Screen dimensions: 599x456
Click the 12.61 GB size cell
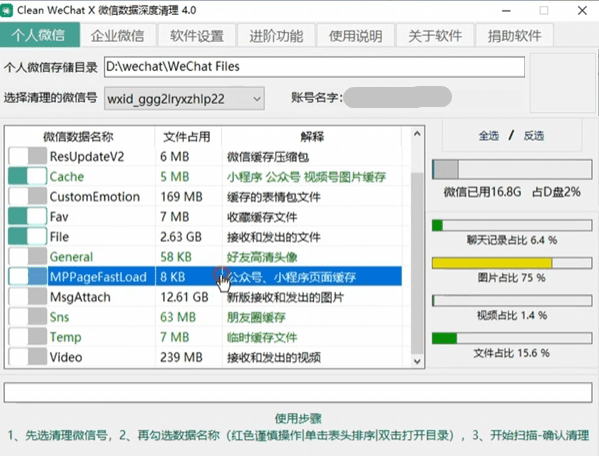pos(184,297)
